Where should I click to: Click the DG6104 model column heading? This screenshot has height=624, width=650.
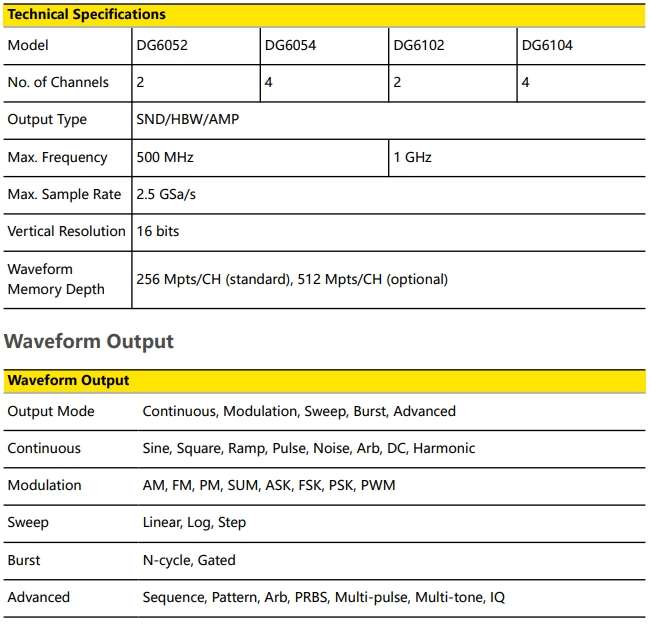[x=547, y=45]
